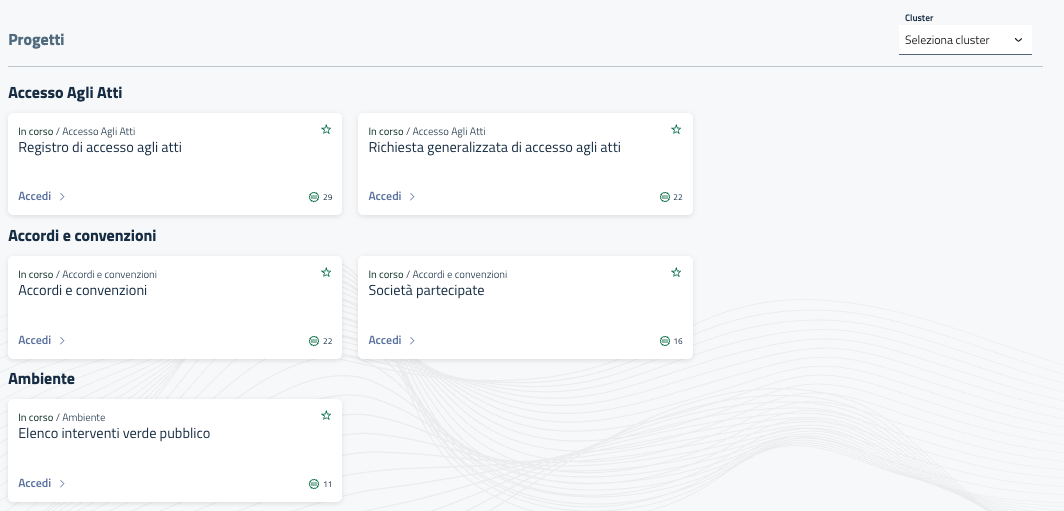Image resolution: width=1064 pixels, height=511 pixels.
Task: Toggle favorite star on Accordi e convenzioni card
Action: click(x=326, y=273)
